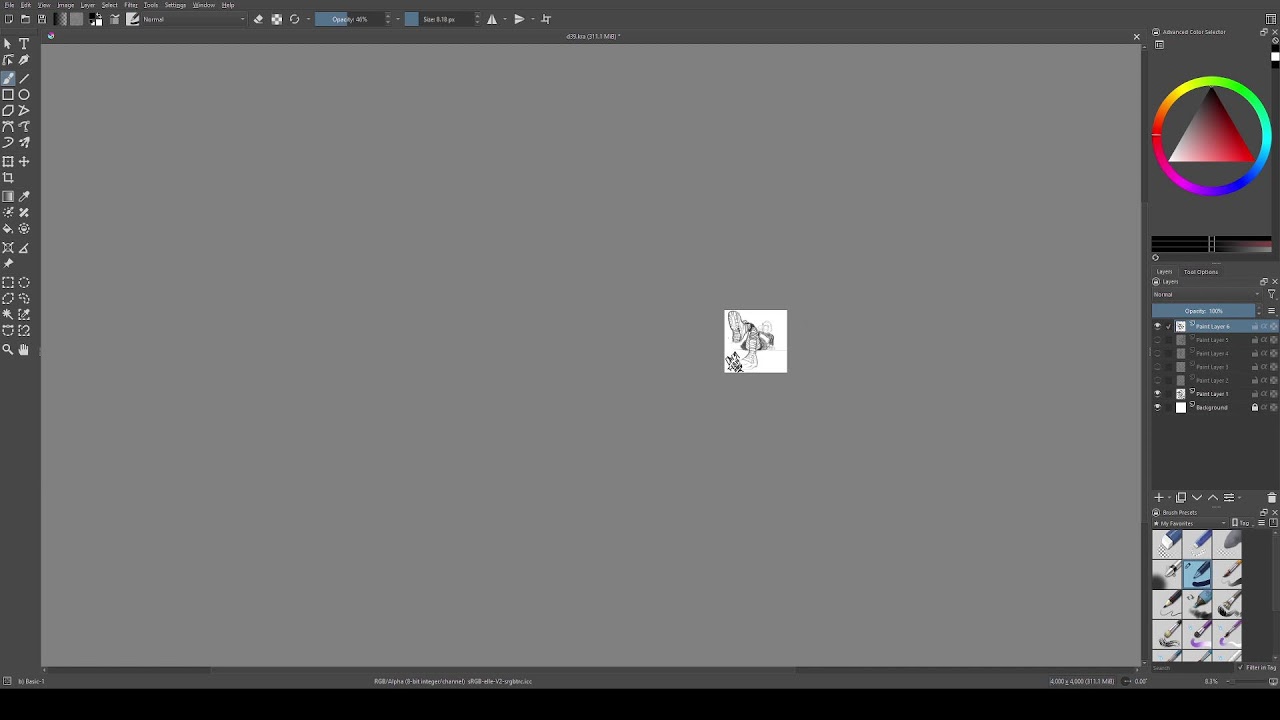The image size is (1280, 720).
Task: Switch to Tool Options tab
Action: tap(1201, 272)
